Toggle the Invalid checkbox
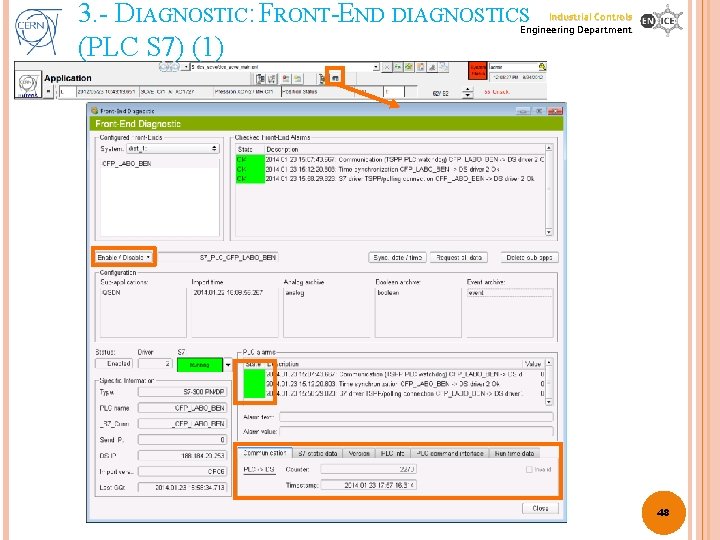720x540 pixels. (x=529, y=469)
